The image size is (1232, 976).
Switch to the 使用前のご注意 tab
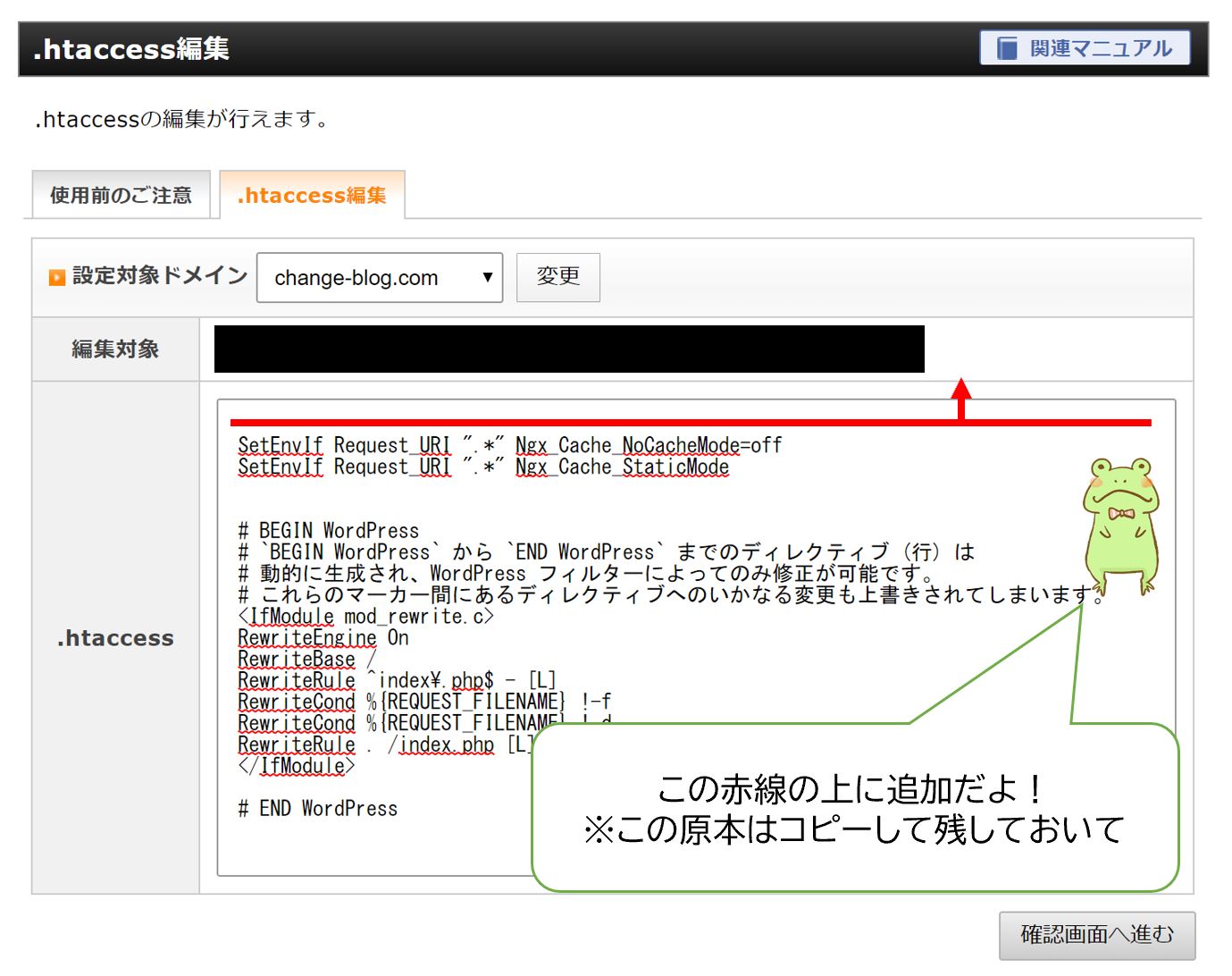tap(121, 195)
